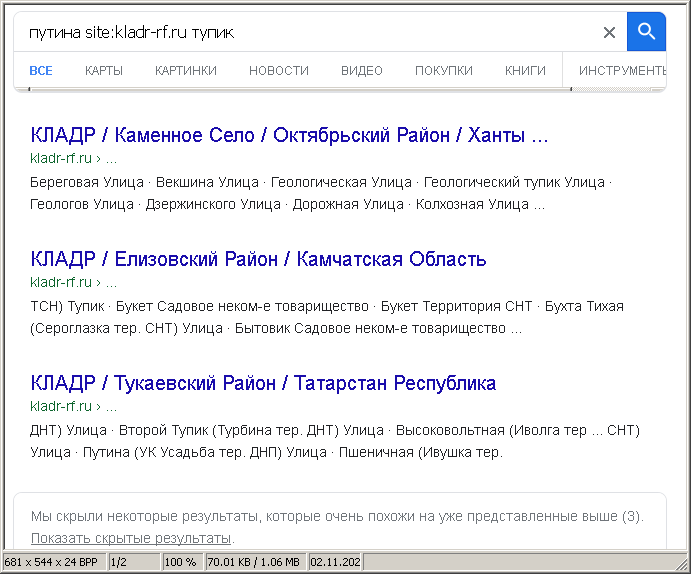Click snippet text "Береговая Улица · Векшина Улица"
Viewport: 691px width, 574px height.
pos(144,182)
